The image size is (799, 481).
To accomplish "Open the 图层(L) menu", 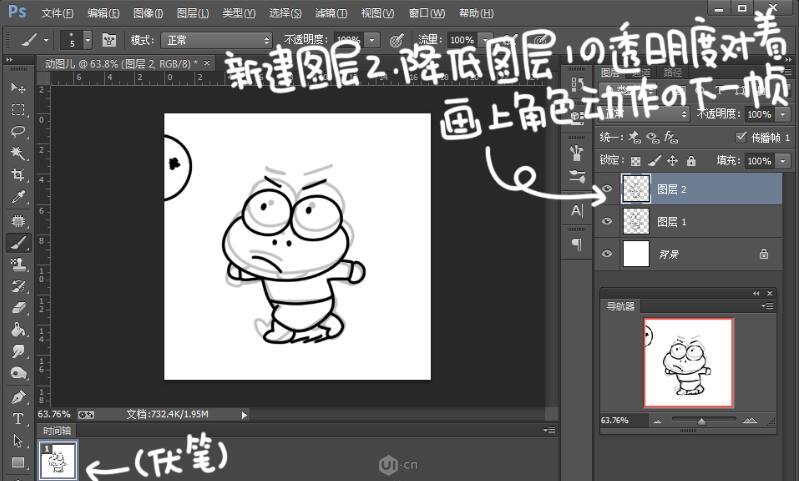I will [x=193, y=13].
